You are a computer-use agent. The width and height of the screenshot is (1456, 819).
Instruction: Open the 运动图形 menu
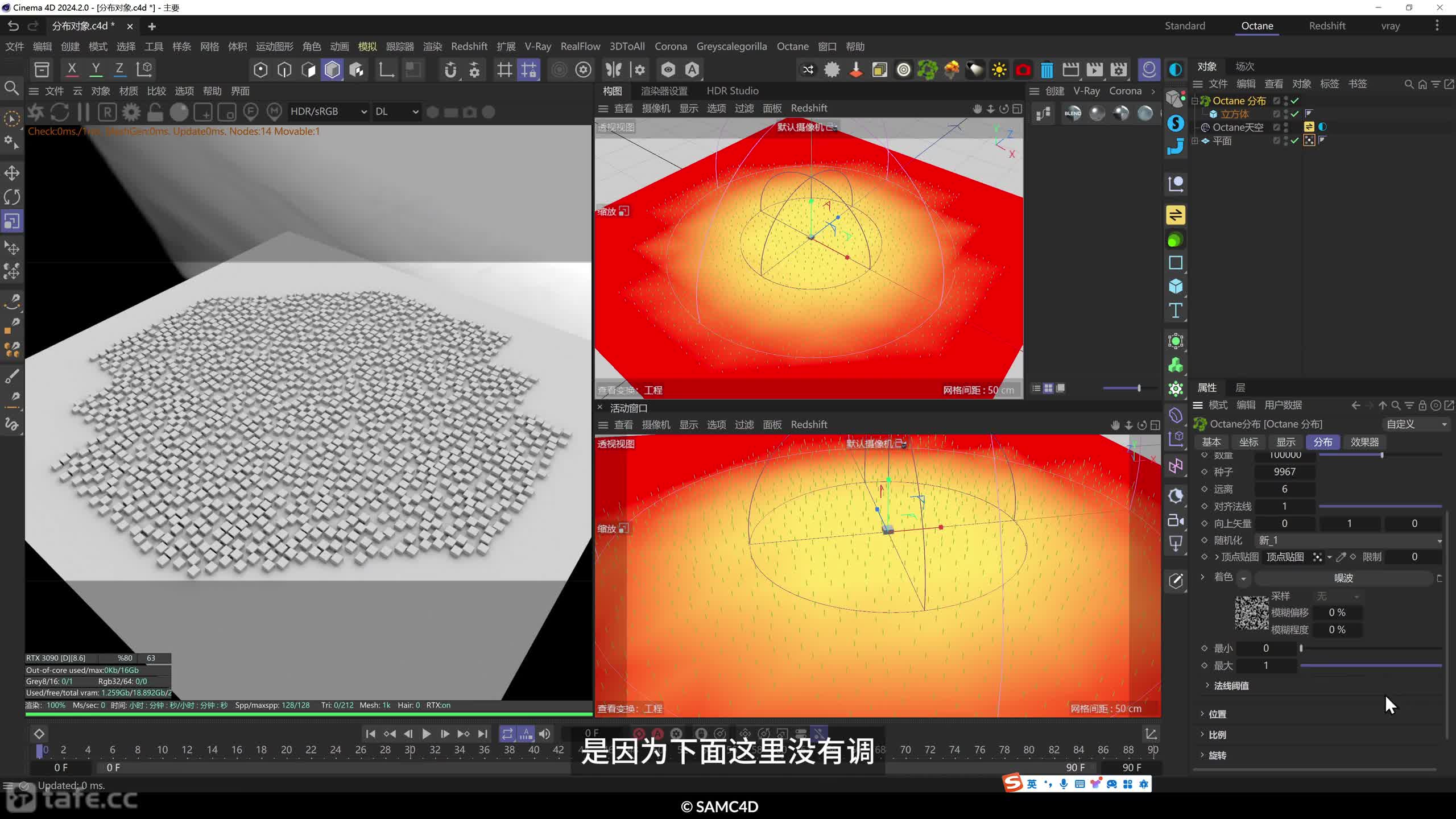(274, 46)
